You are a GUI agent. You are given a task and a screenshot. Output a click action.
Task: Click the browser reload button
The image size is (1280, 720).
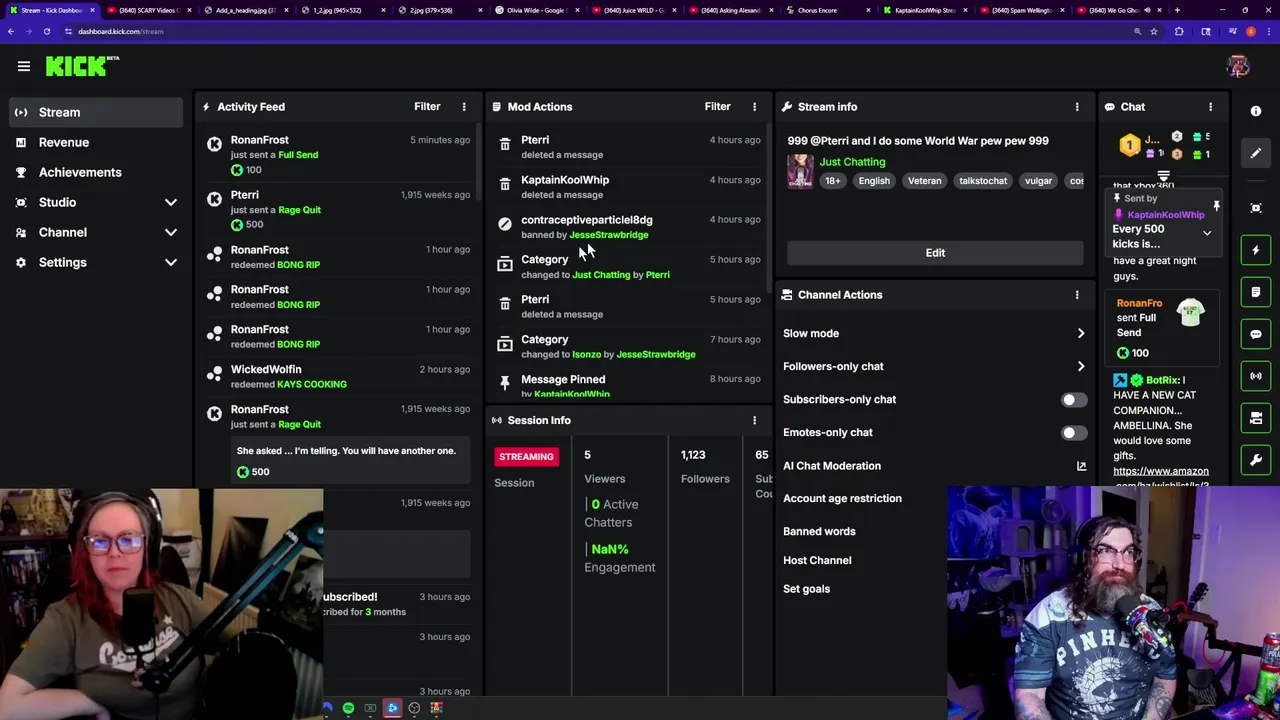(x=46, y=31)
